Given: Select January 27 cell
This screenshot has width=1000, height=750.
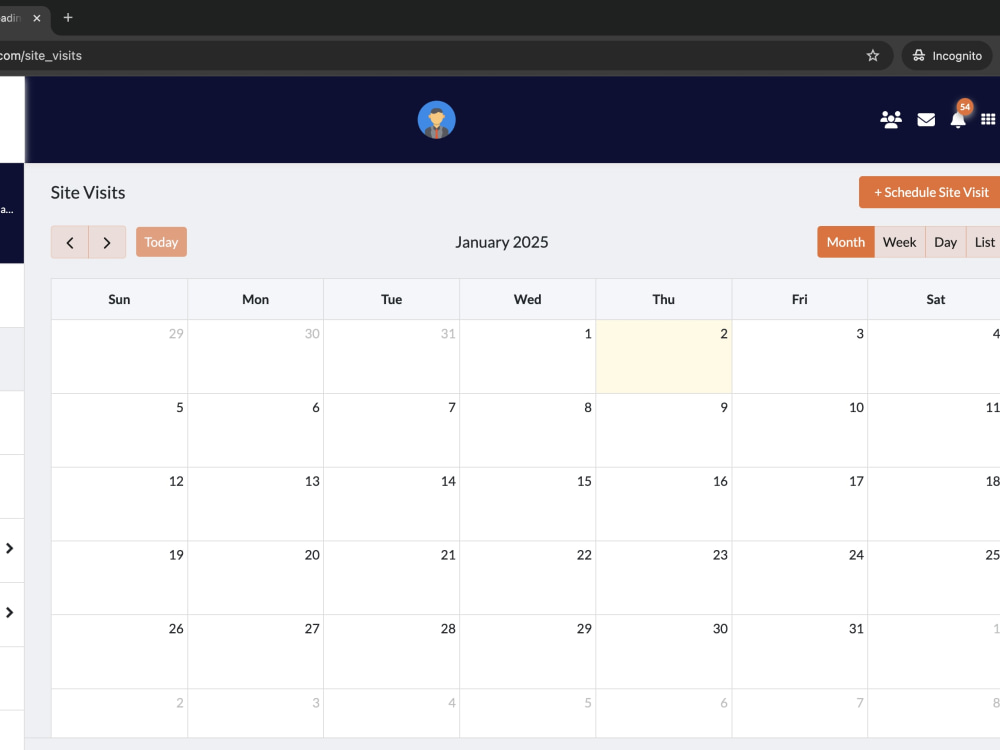Looking at the screenshot, I should (x=255, y=652).
